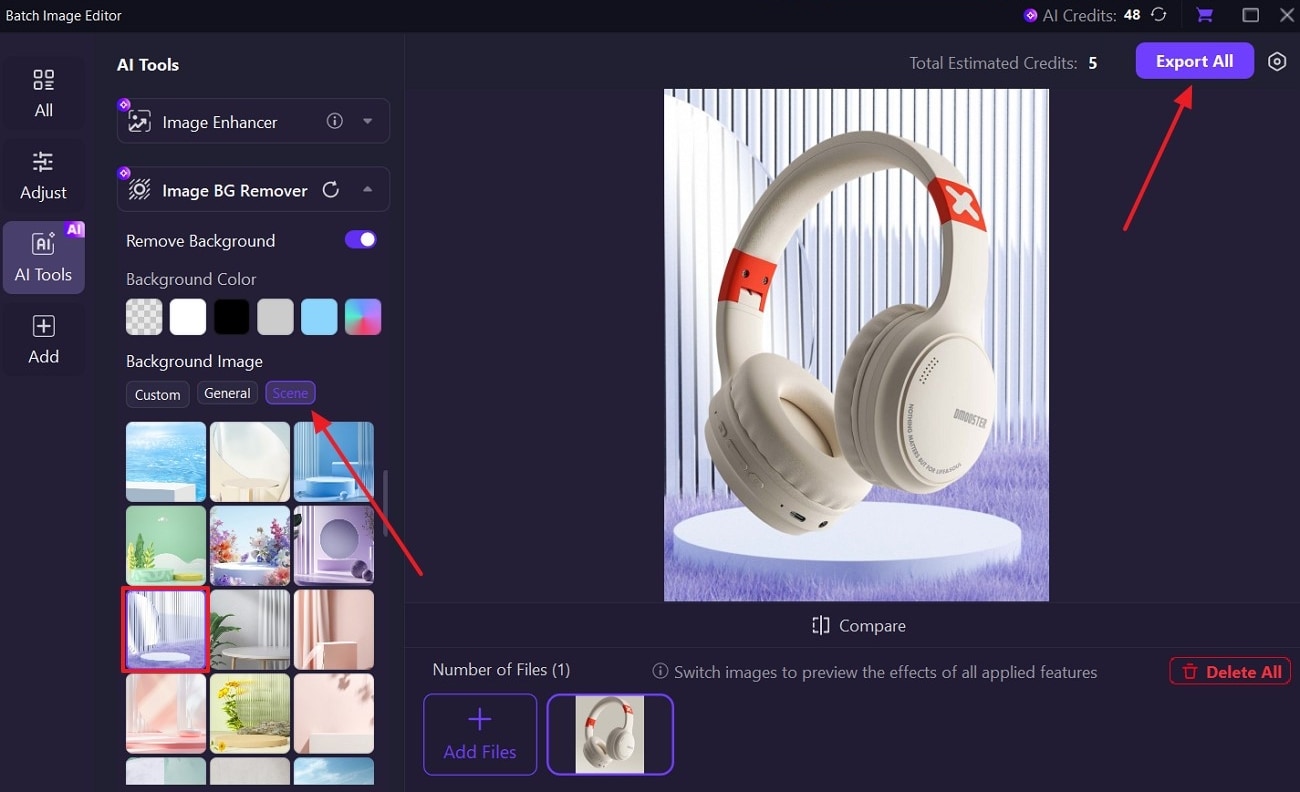Screen dimensions: 1300x792
Task: Click the Image BG Remover tool icon
Action: click(x=140, y=190)
